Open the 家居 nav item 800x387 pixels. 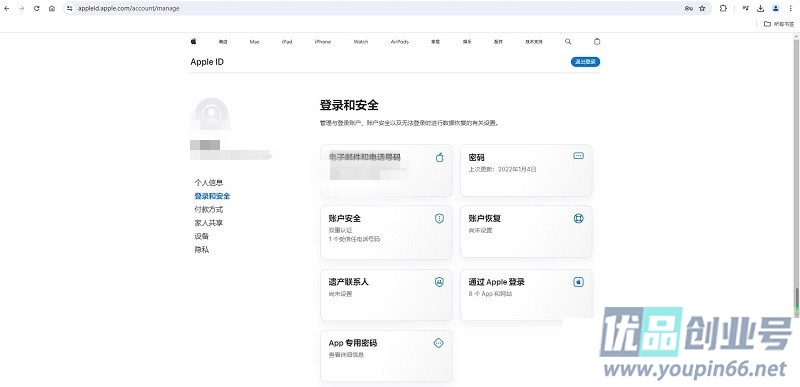coord(435,42)
